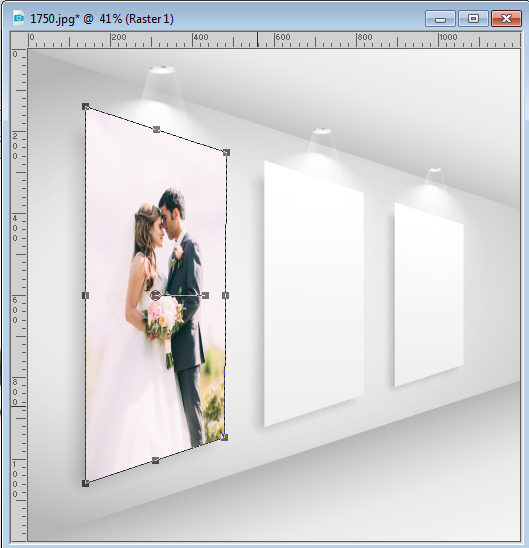Image resolution: width=529 pixels, height=548 pixels.
Task: Minimize the 1750.jpg image window
Action: click(x=440, y=19)
